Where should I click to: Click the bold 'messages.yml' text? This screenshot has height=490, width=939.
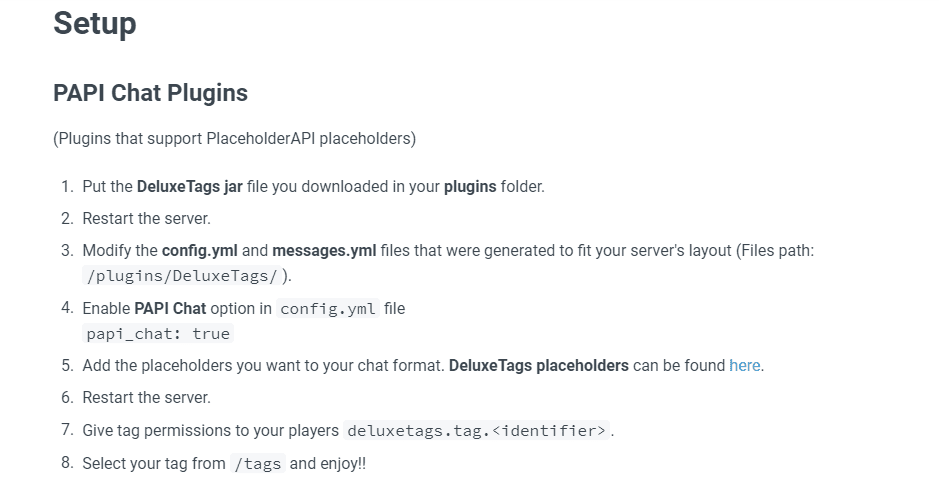click(324, 250)
